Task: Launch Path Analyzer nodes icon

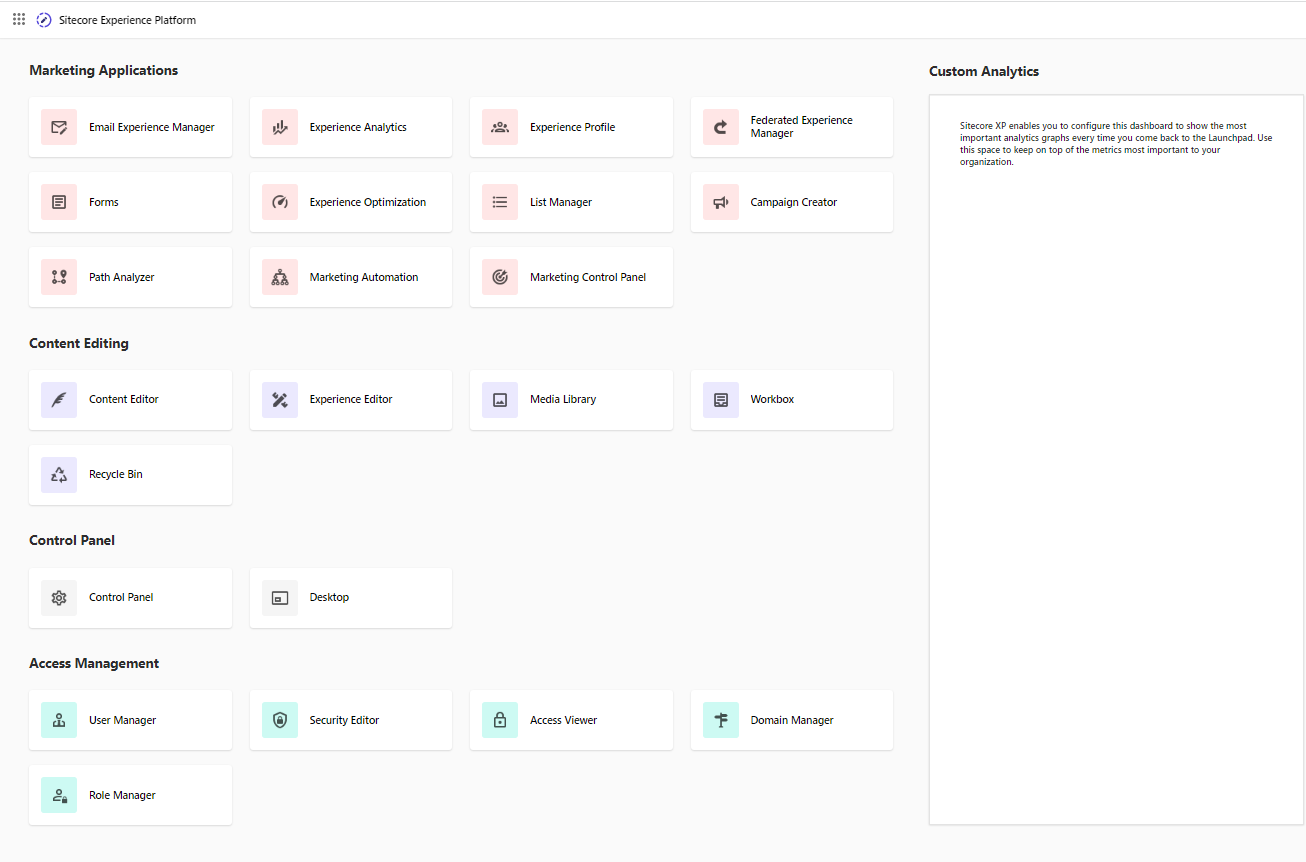Action: click(x=59, y=277)
